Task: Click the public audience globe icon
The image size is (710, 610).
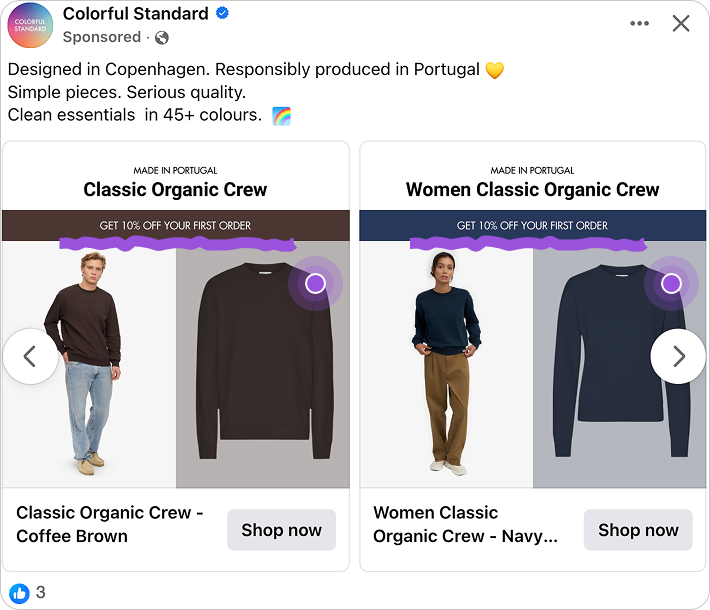Action: pos(162,38)
